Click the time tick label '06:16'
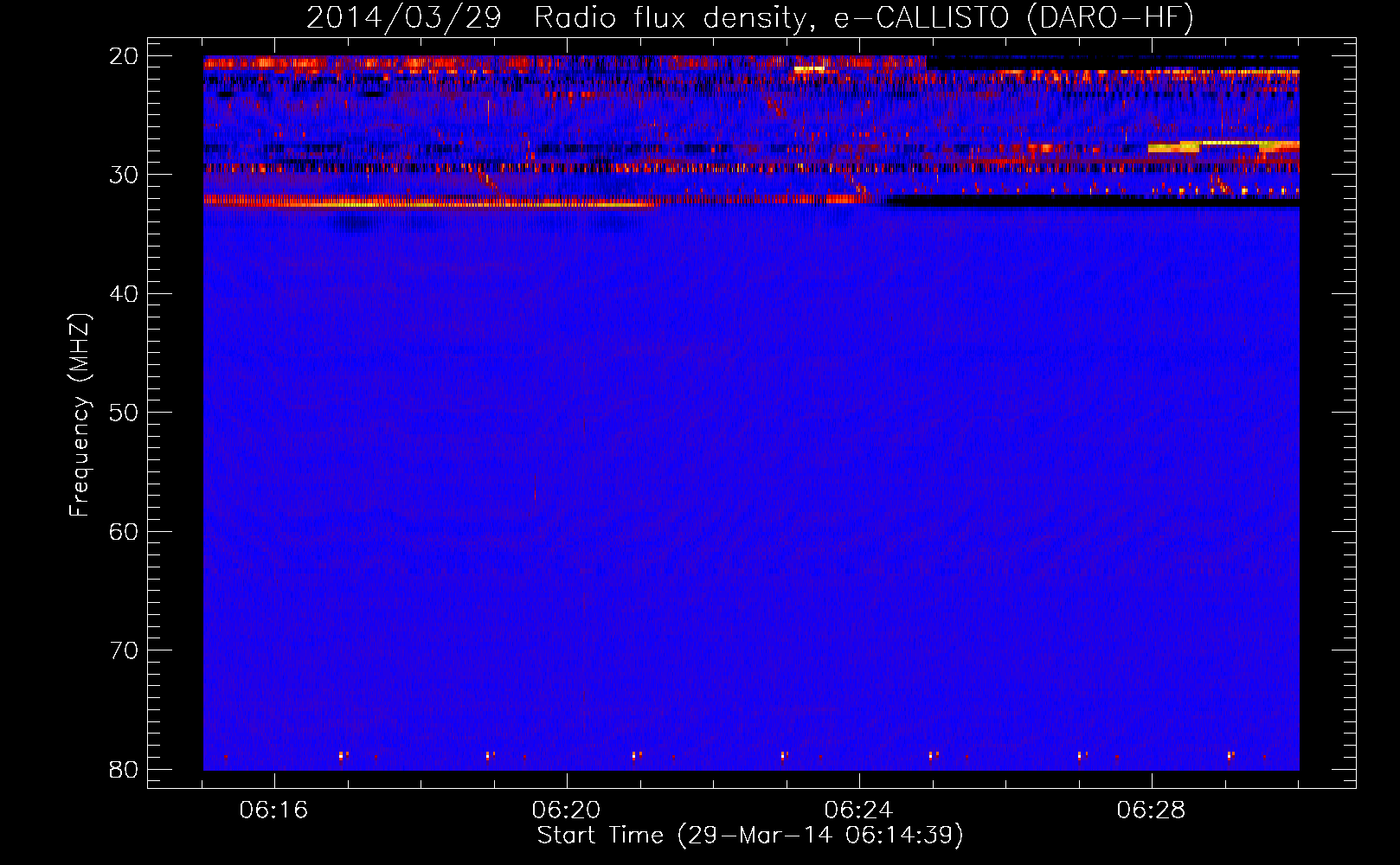This screenshot has height=865, width=1400. tap(274, 811)
